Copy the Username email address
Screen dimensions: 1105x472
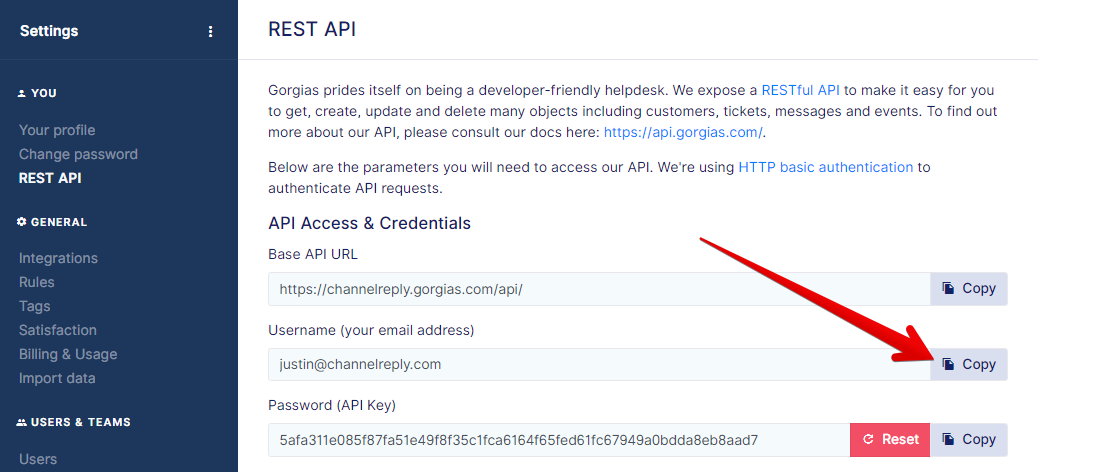pos(969,364)
